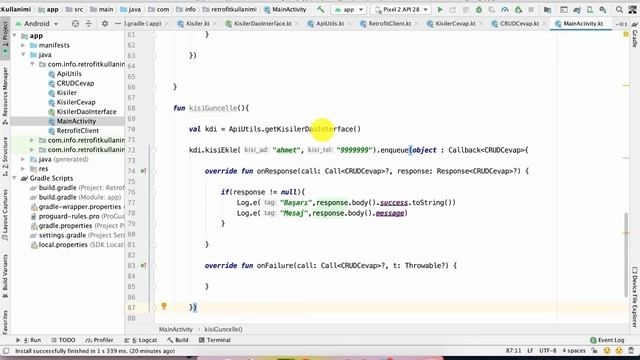Click the Scroll from Source target icon

(75, 24)
